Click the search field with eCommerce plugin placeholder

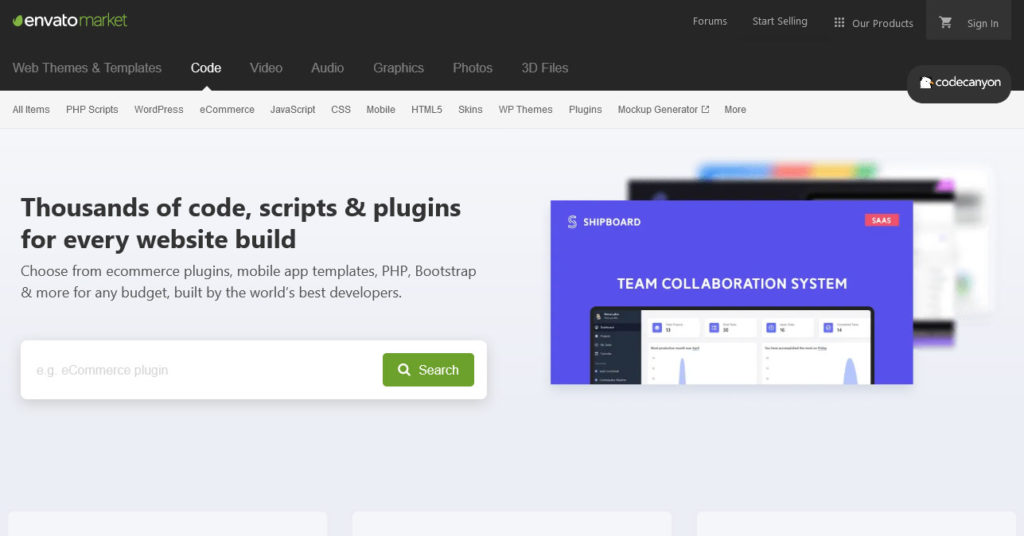click(x=202, y=370)
